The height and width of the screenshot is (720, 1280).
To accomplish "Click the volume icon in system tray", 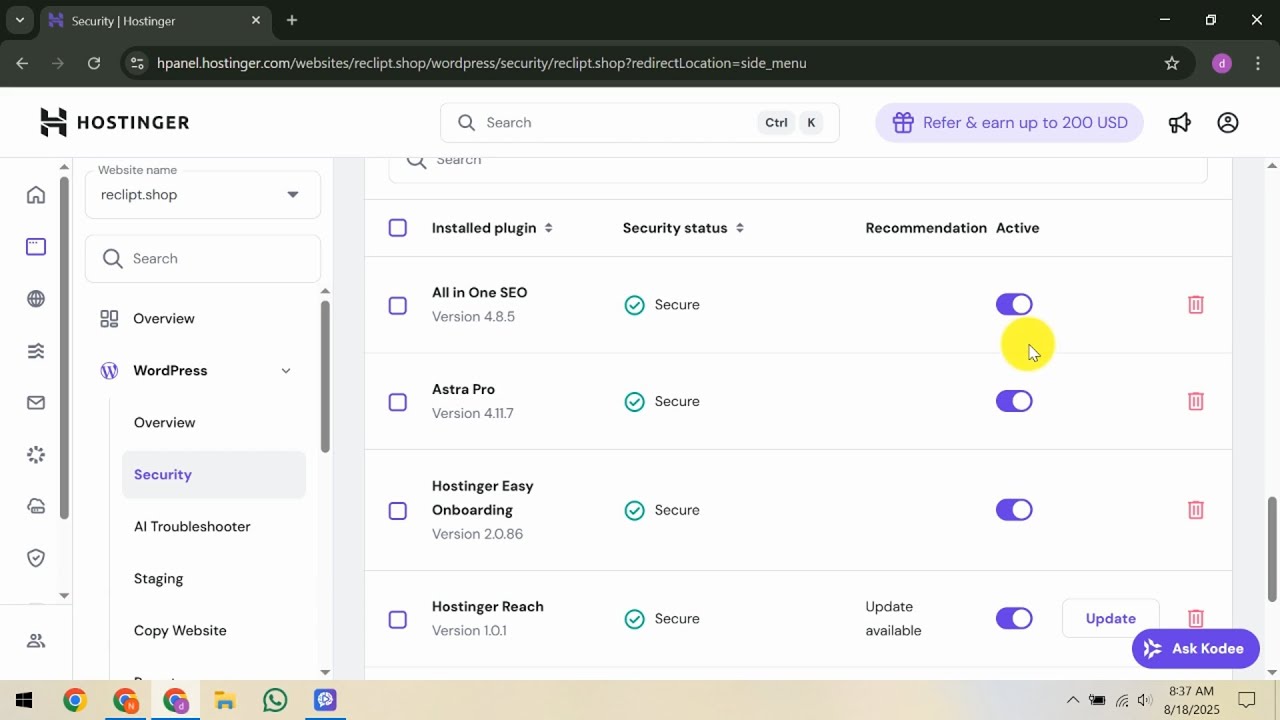I will pos(1145,700).
